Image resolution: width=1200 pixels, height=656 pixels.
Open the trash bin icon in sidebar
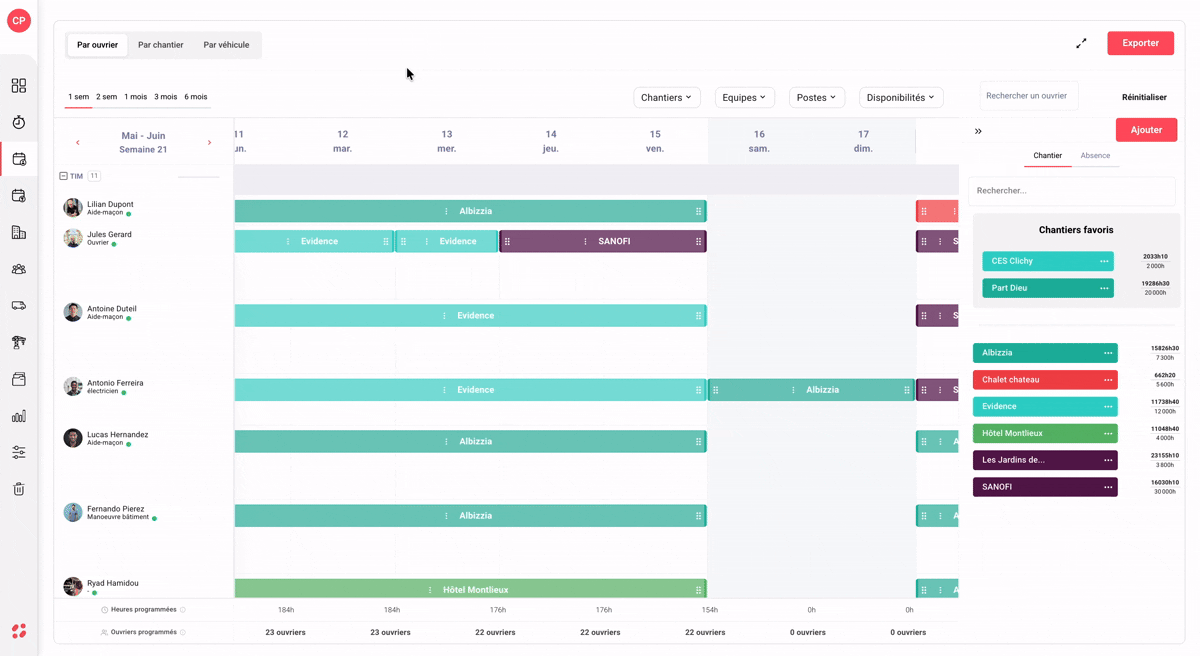click(x=19, y=489)
